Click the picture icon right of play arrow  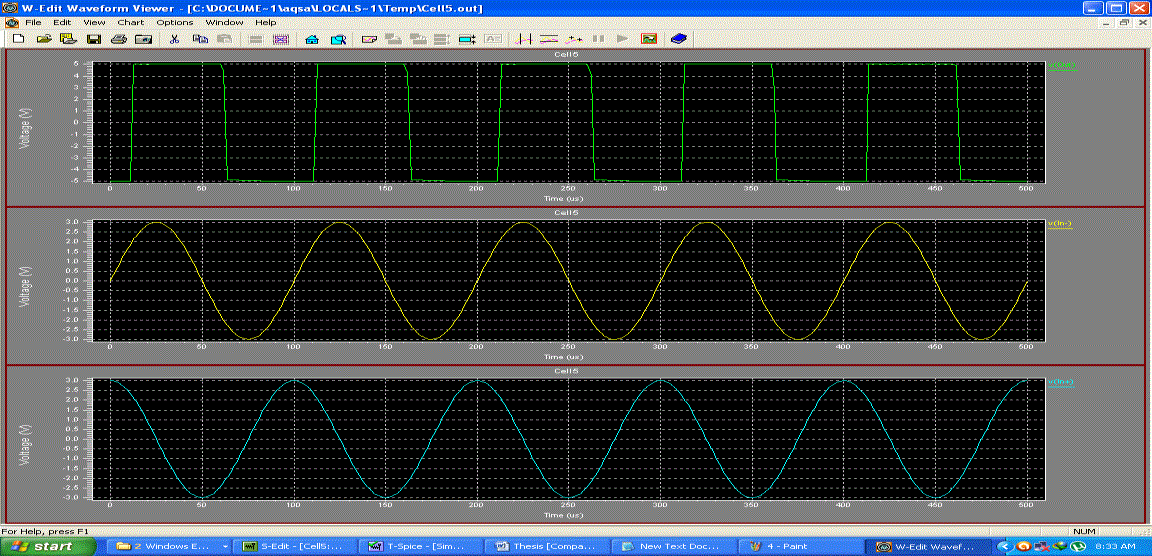pos(648,39)
